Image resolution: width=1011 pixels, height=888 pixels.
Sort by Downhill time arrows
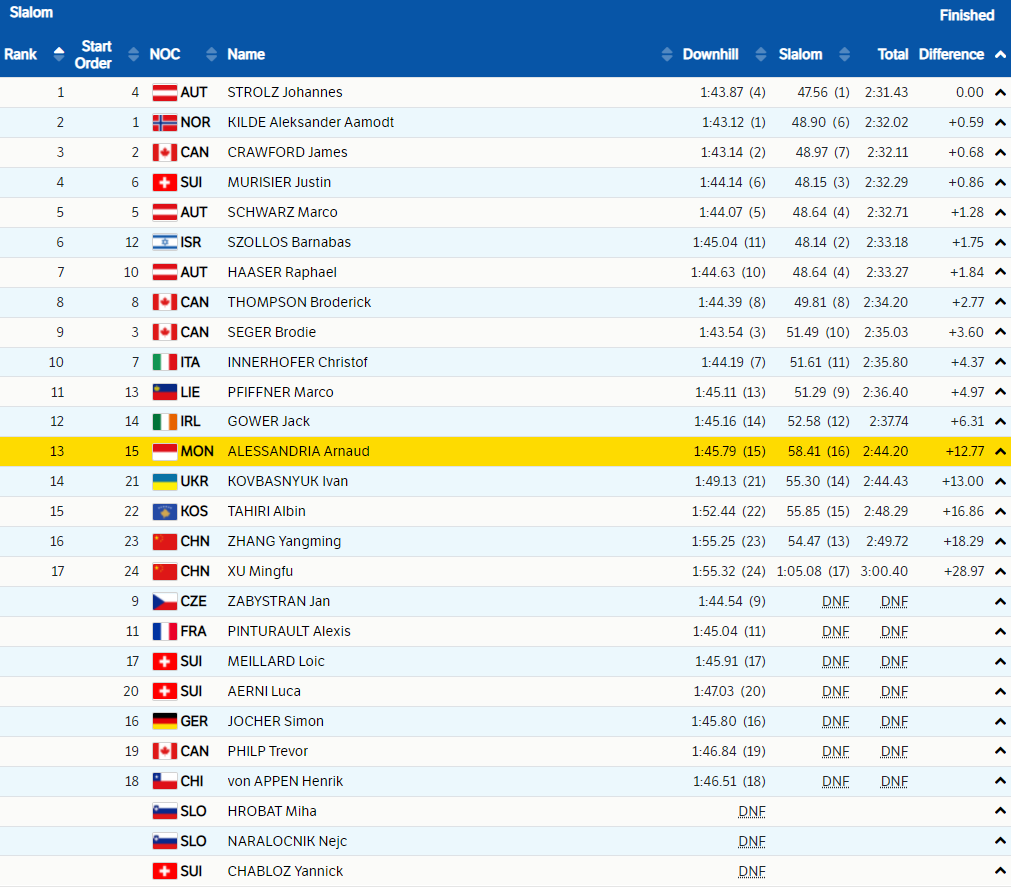click(760, 54)
